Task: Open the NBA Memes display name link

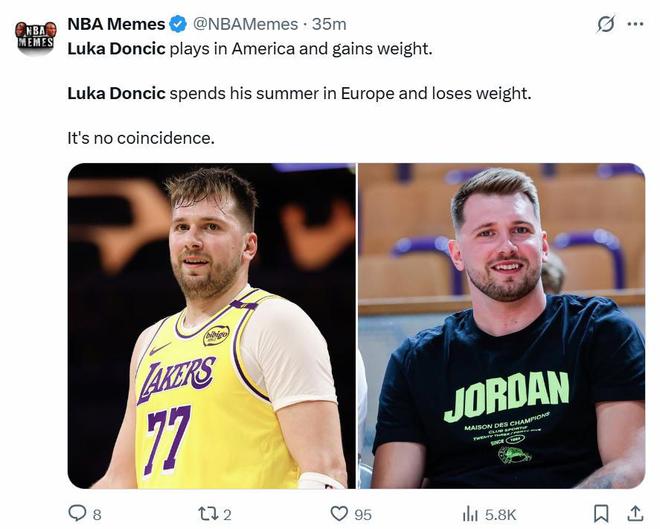Action: click(x=115, y=24)
